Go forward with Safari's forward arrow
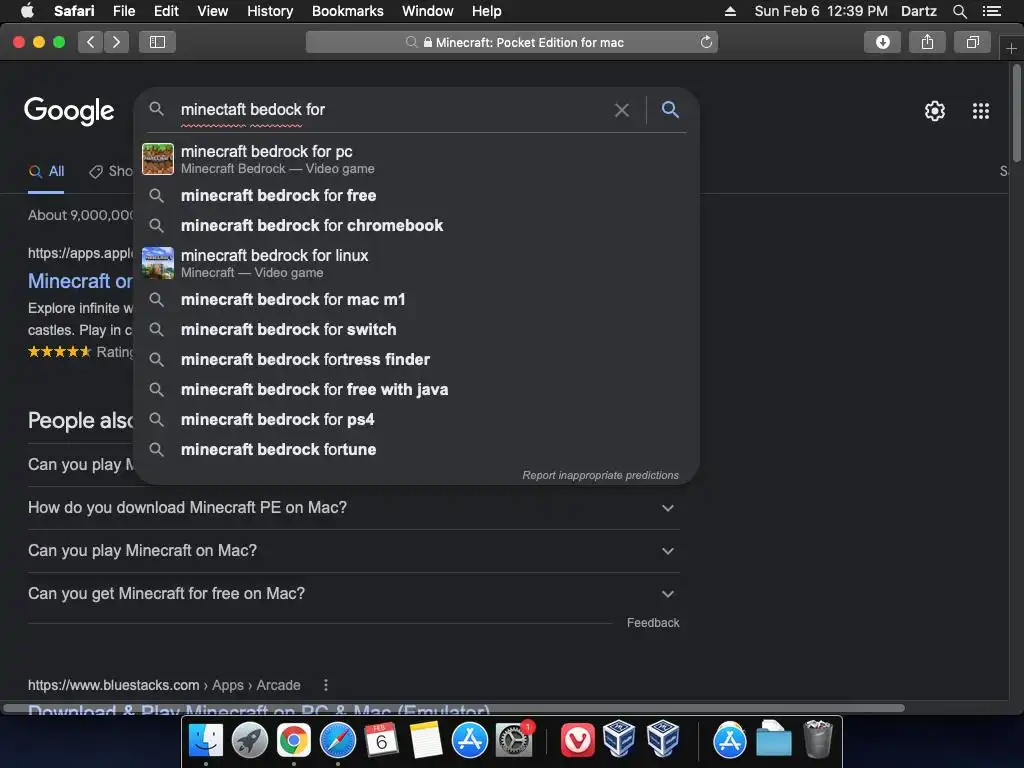This screenshot has width=1024, height=768. tap(116, 42)
